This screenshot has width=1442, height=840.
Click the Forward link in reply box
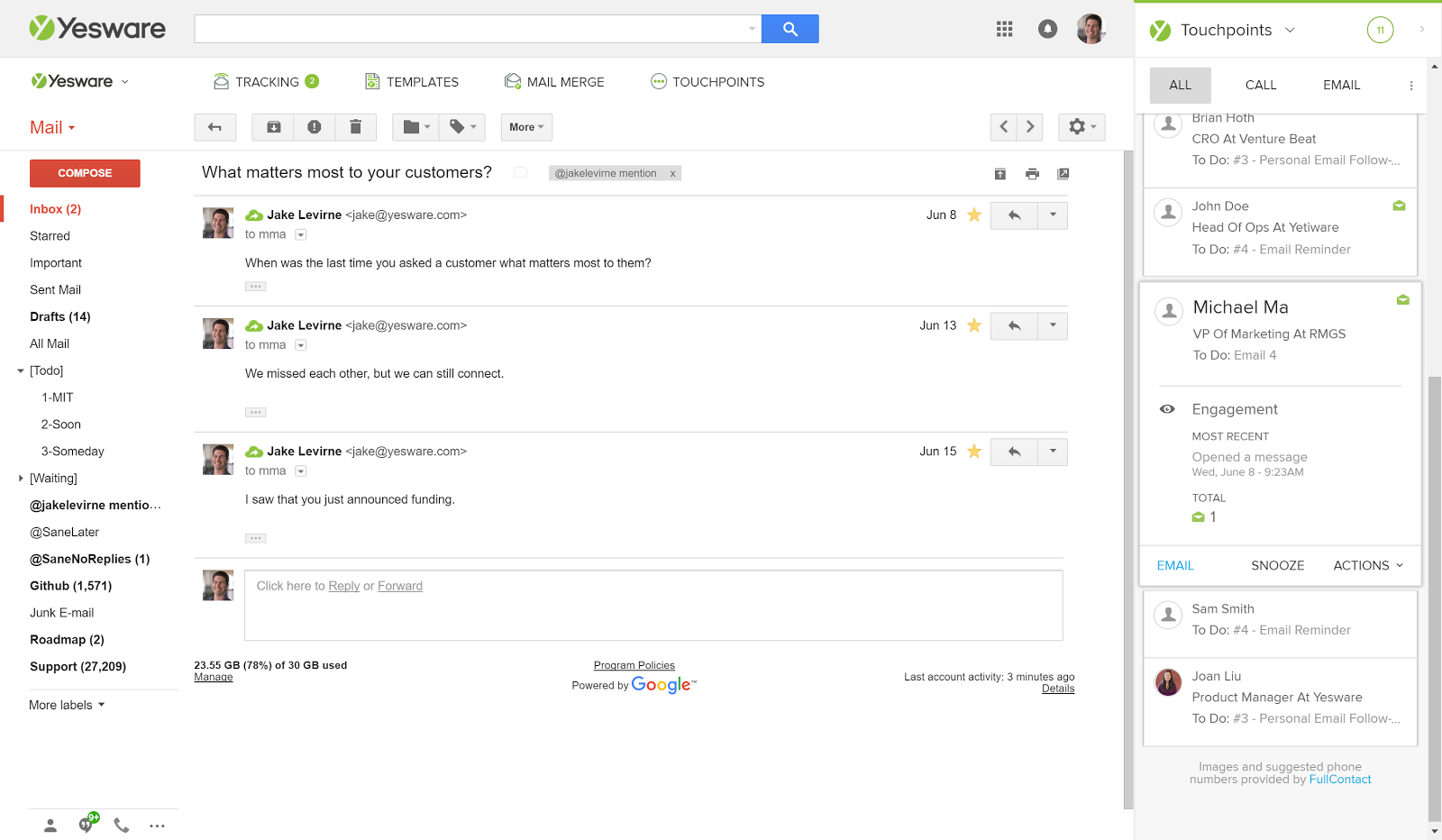[x=400, y=586]
